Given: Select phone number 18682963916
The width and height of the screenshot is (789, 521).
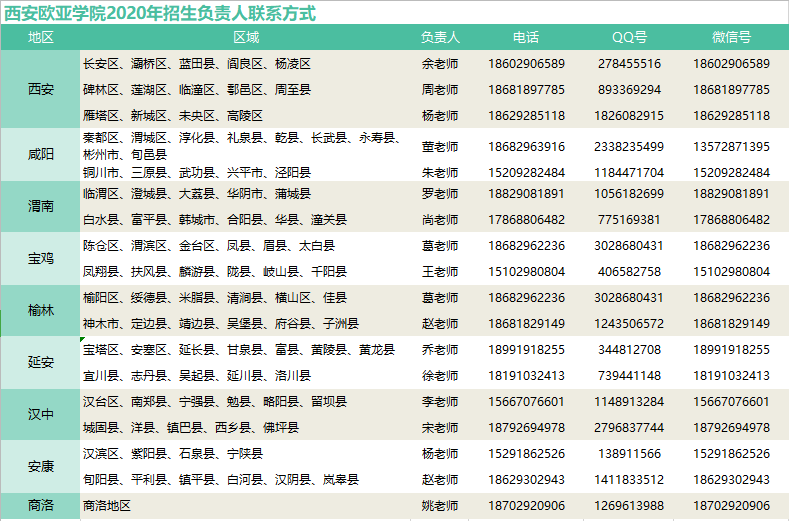Looking at the screenshot, I should (x=526, y=146).
